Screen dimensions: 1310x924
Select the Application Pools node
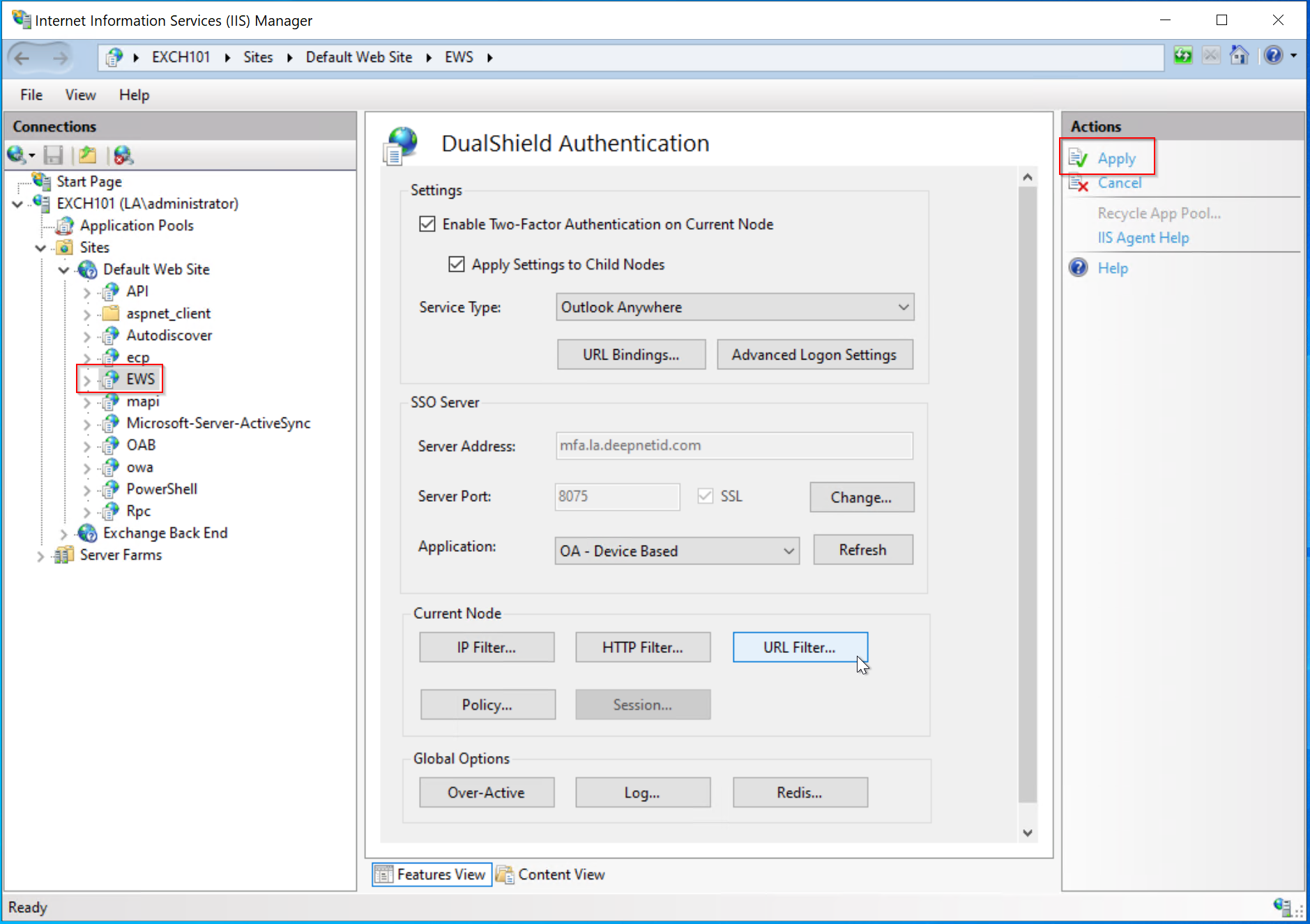(x=137, y=226)
